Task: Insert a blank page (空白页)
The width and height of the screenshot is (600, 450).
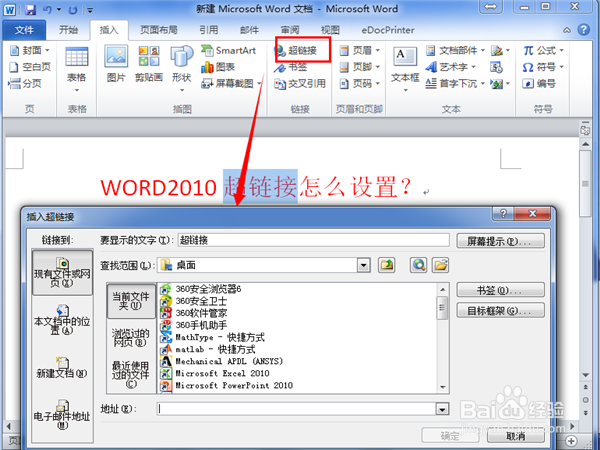Action: click(30, 67)
